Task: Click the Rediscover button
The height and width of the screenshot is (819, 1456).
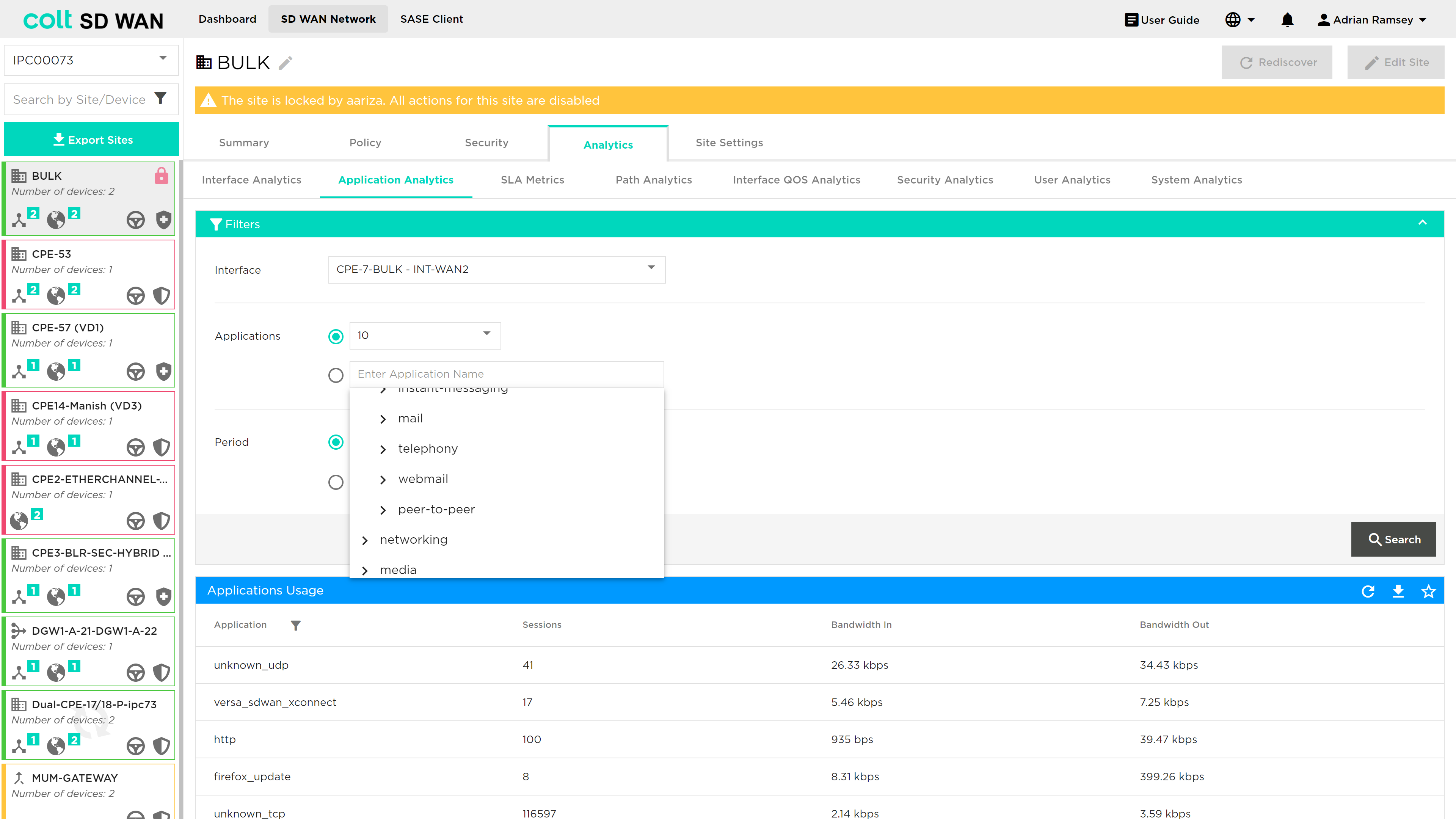Action: [x=1277, y=62]
